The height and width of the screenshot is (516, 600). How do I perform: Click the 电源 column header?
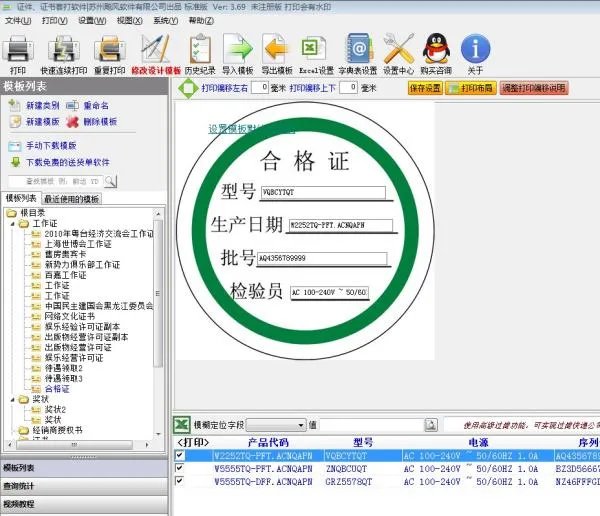tap(478, 443)
